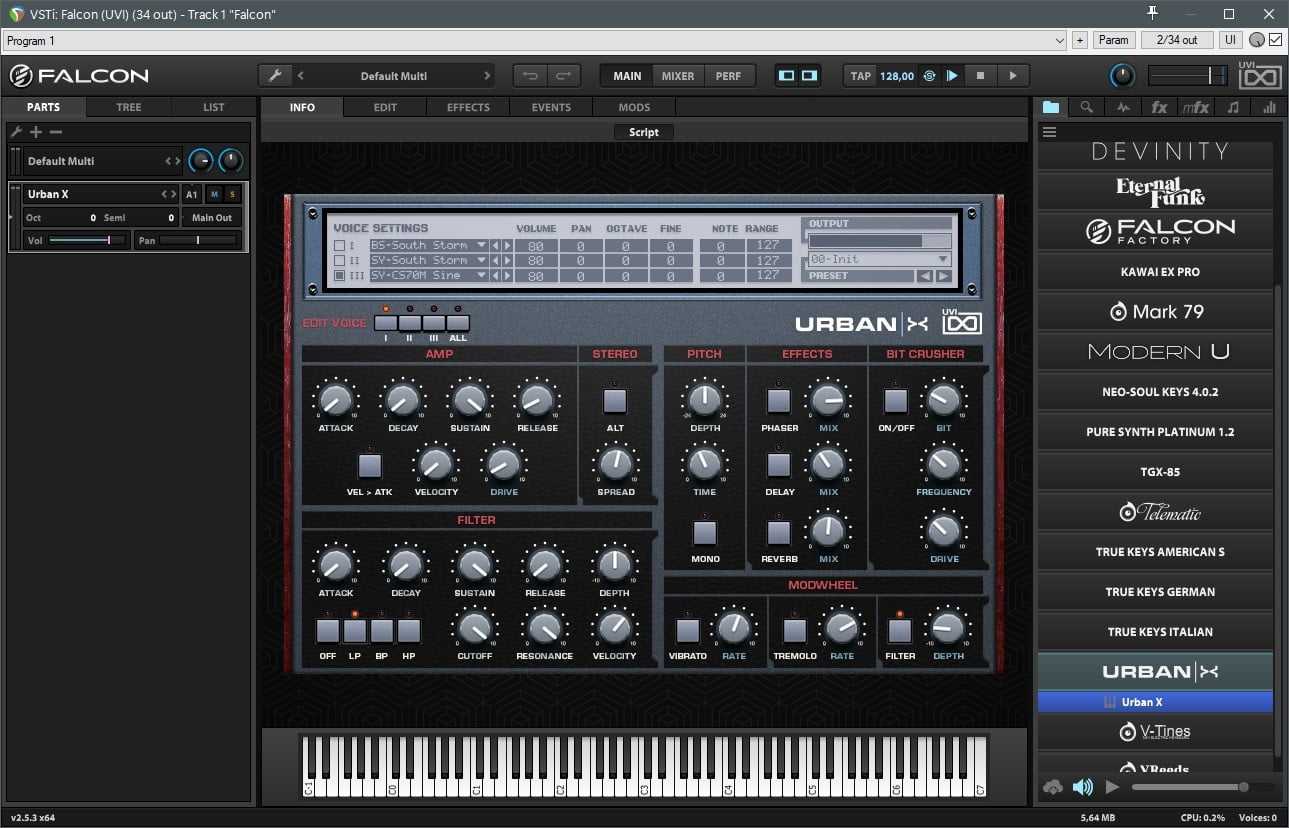Switch to the LIST tab
The width and height of the screenshot is (1289, 828).
click(214, 107)
